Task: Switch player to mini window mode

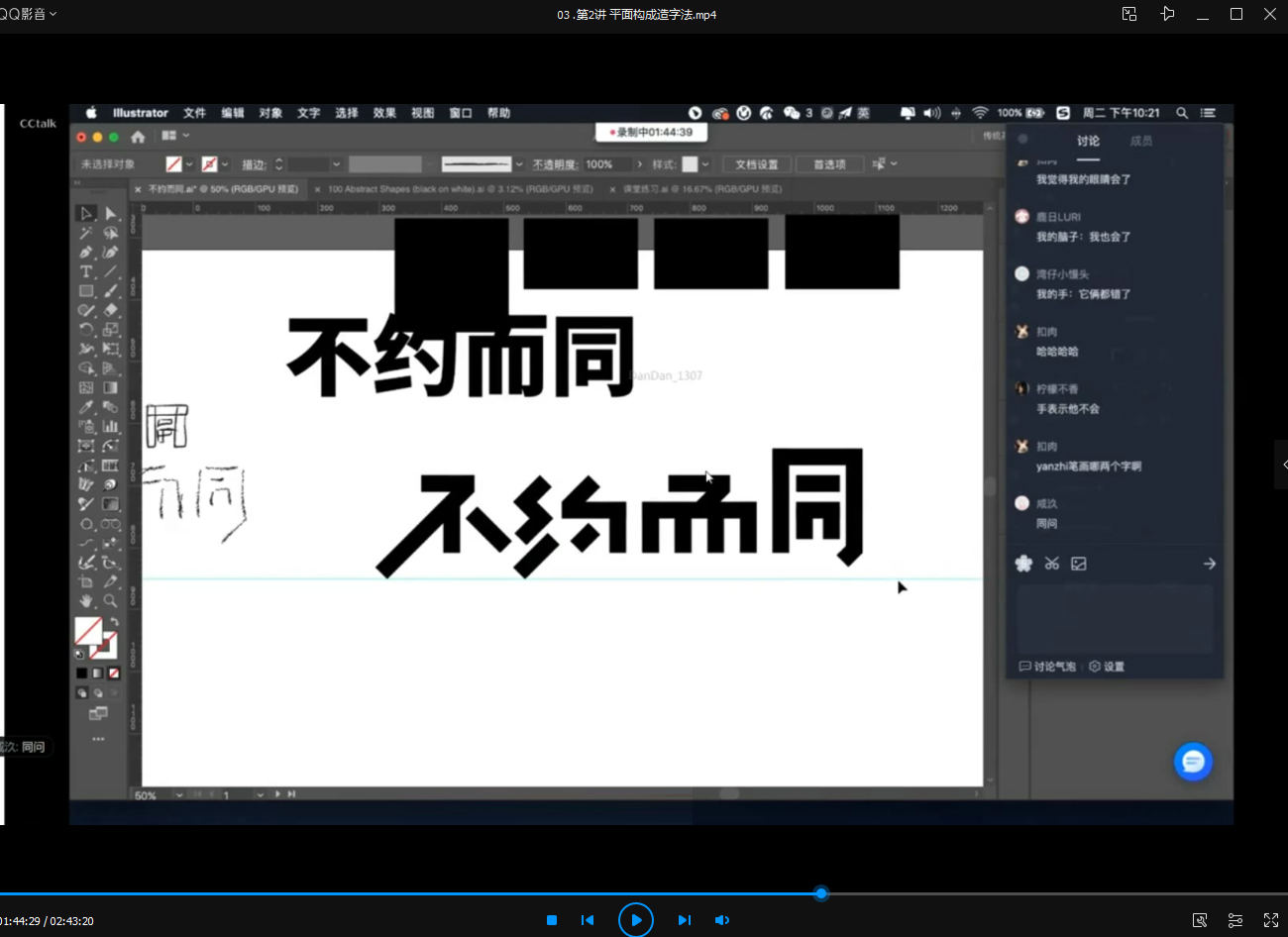Action: (1129, 14)
